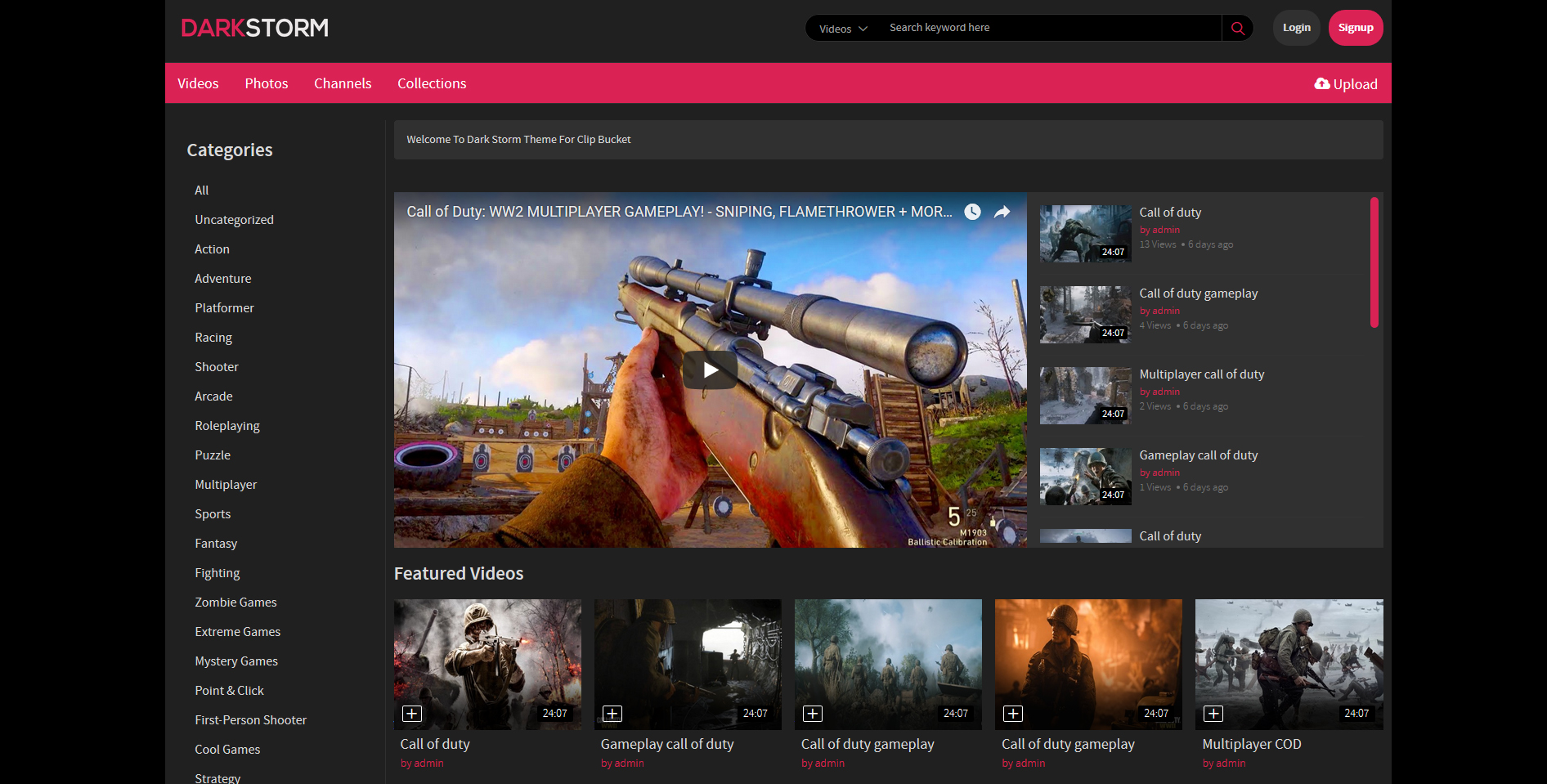The image size is (1547, 784).
Task: Click the playlist title Call of duty gameplay
Action: coord(1199,293)
